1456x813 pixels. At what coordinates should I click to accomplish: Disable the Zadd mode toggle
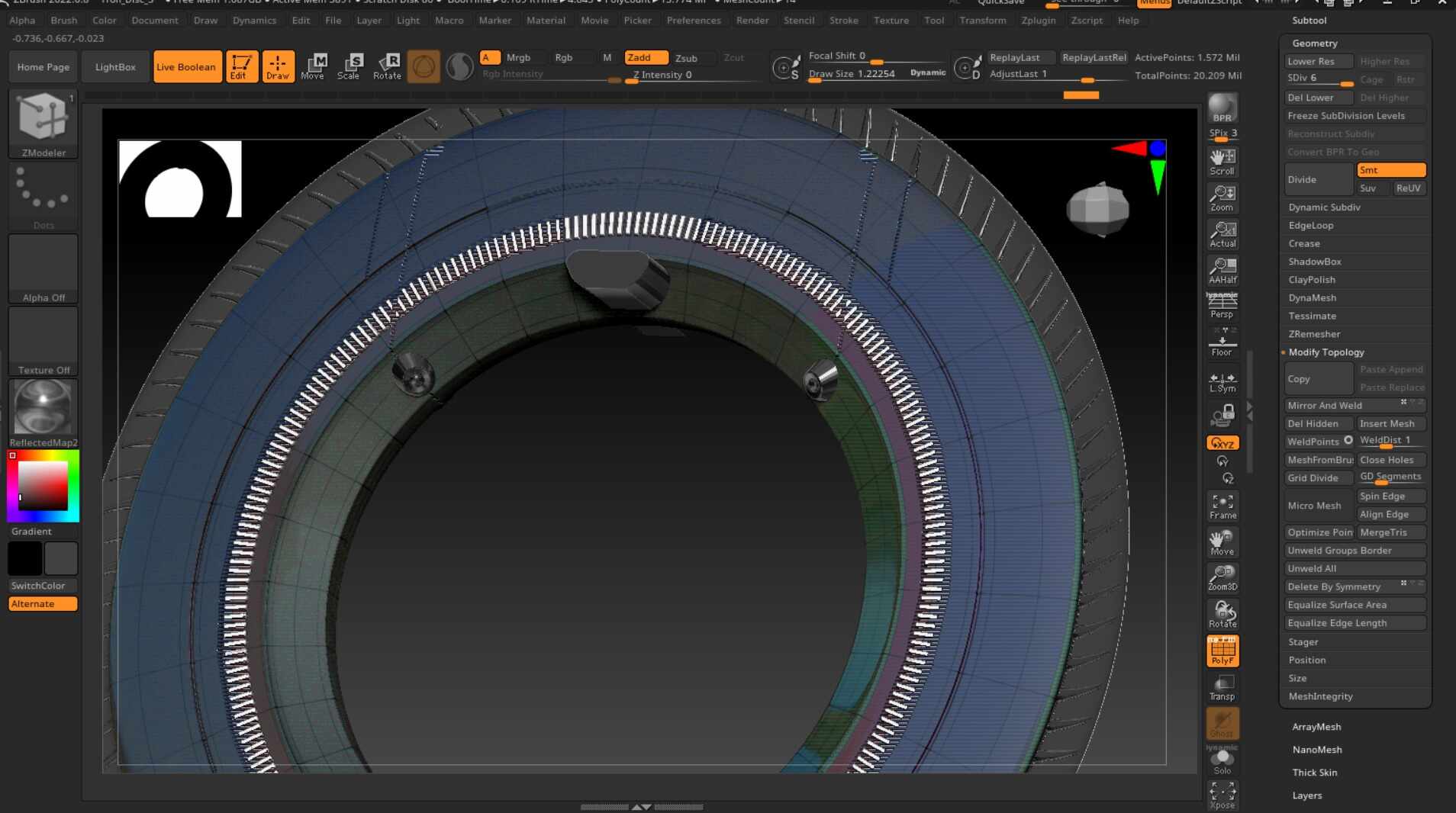pyautogui.click(x=646, y=57)
